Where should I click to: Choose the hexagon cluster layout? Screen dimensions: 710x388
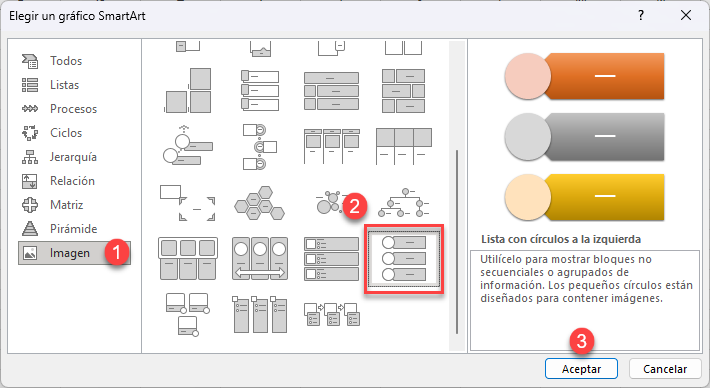click(259, 202)
